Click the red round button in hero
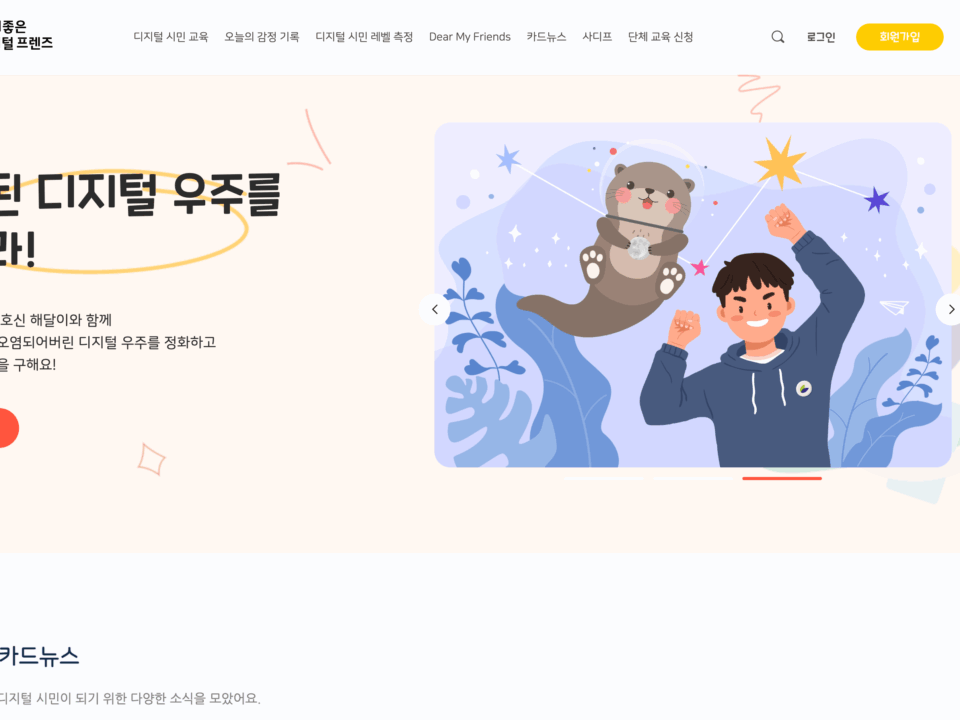Viewport: 960px width, 720px height. 7,428
